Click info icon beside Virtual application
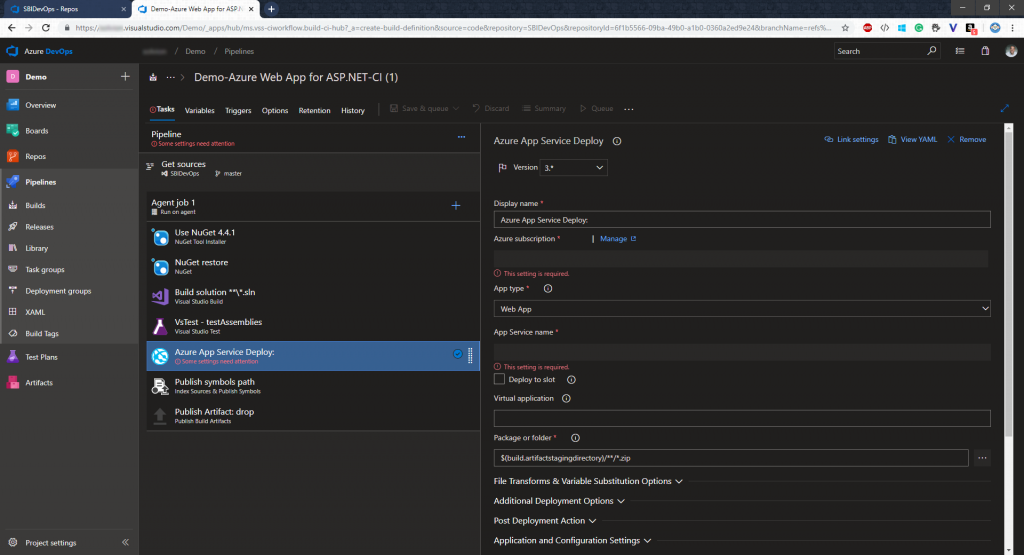The height and width of the screenshot is (555, 1024). 566,398
